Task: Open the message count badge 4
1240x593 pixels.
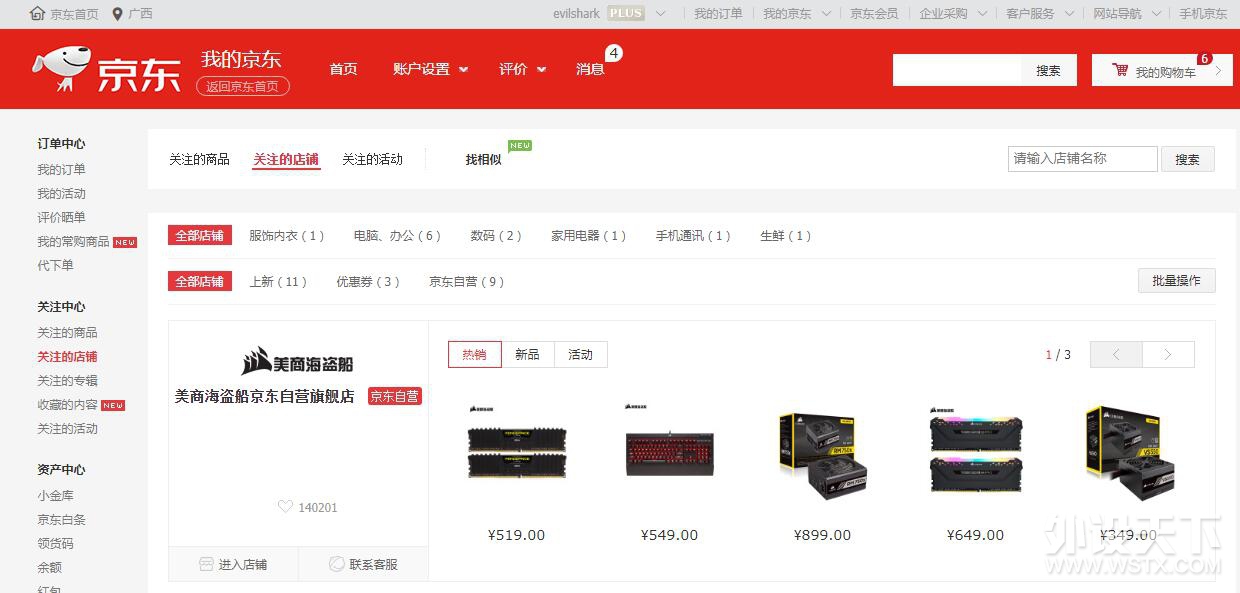Action: [x=614, y=53]
